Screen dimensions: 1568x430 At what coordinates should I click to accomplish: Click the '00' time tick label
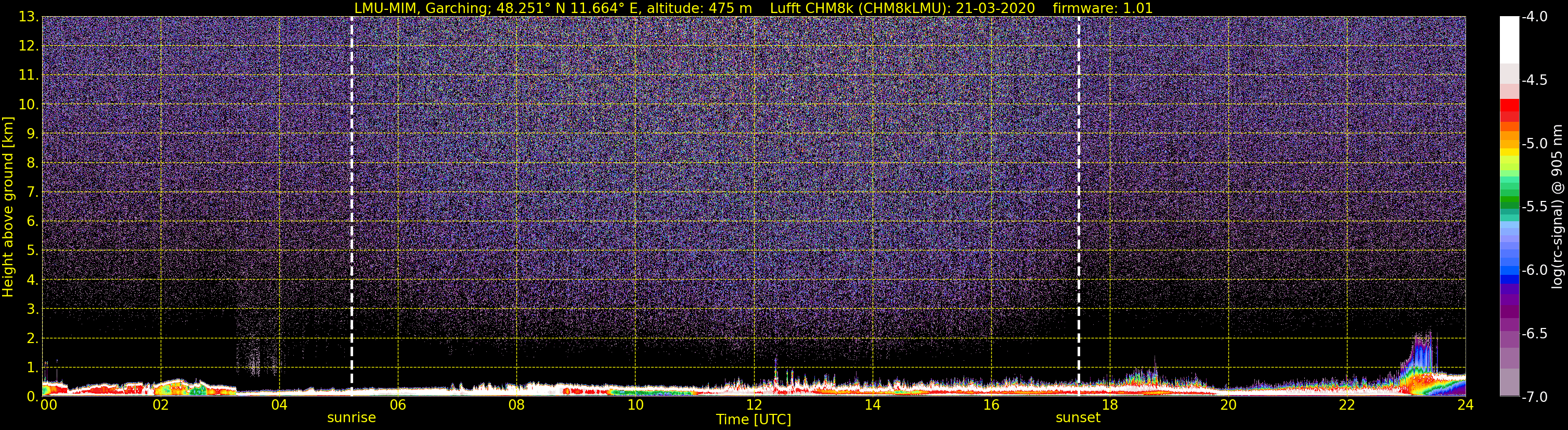point(49,405)
